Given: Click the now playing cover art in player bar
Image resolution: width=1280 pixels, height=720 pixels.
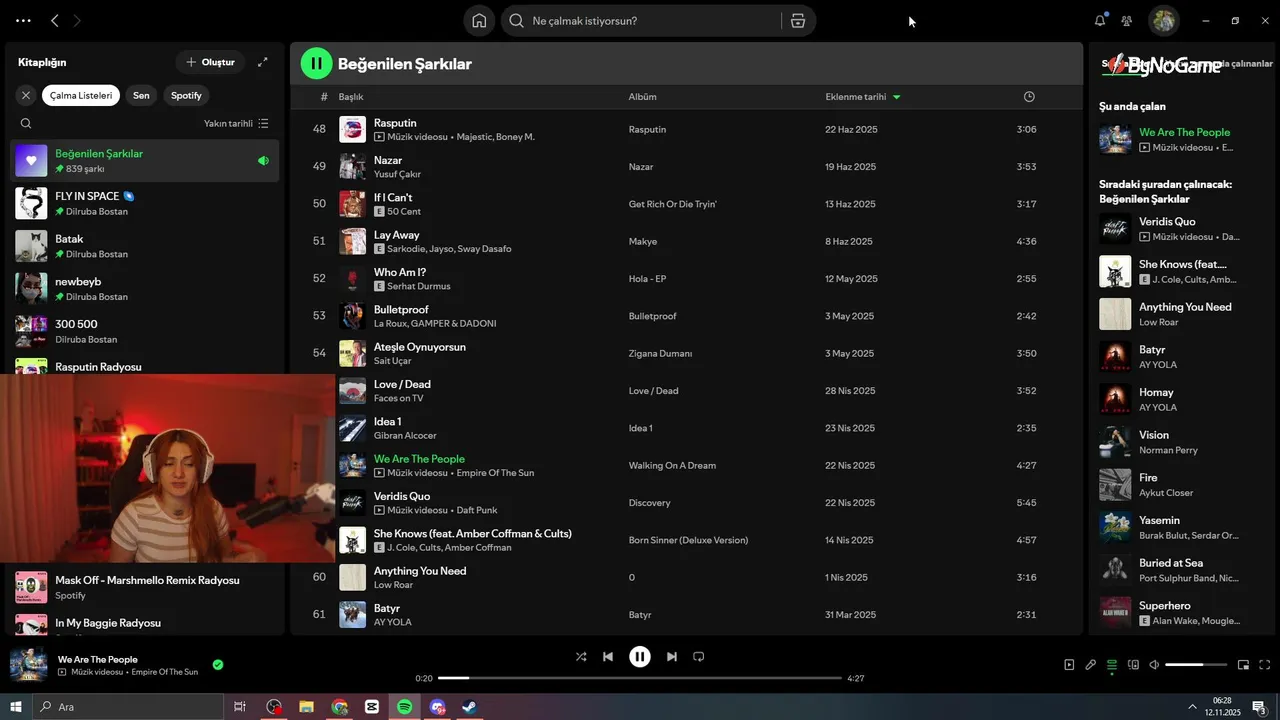Looking at the screenshot, I should coord(28,665).
